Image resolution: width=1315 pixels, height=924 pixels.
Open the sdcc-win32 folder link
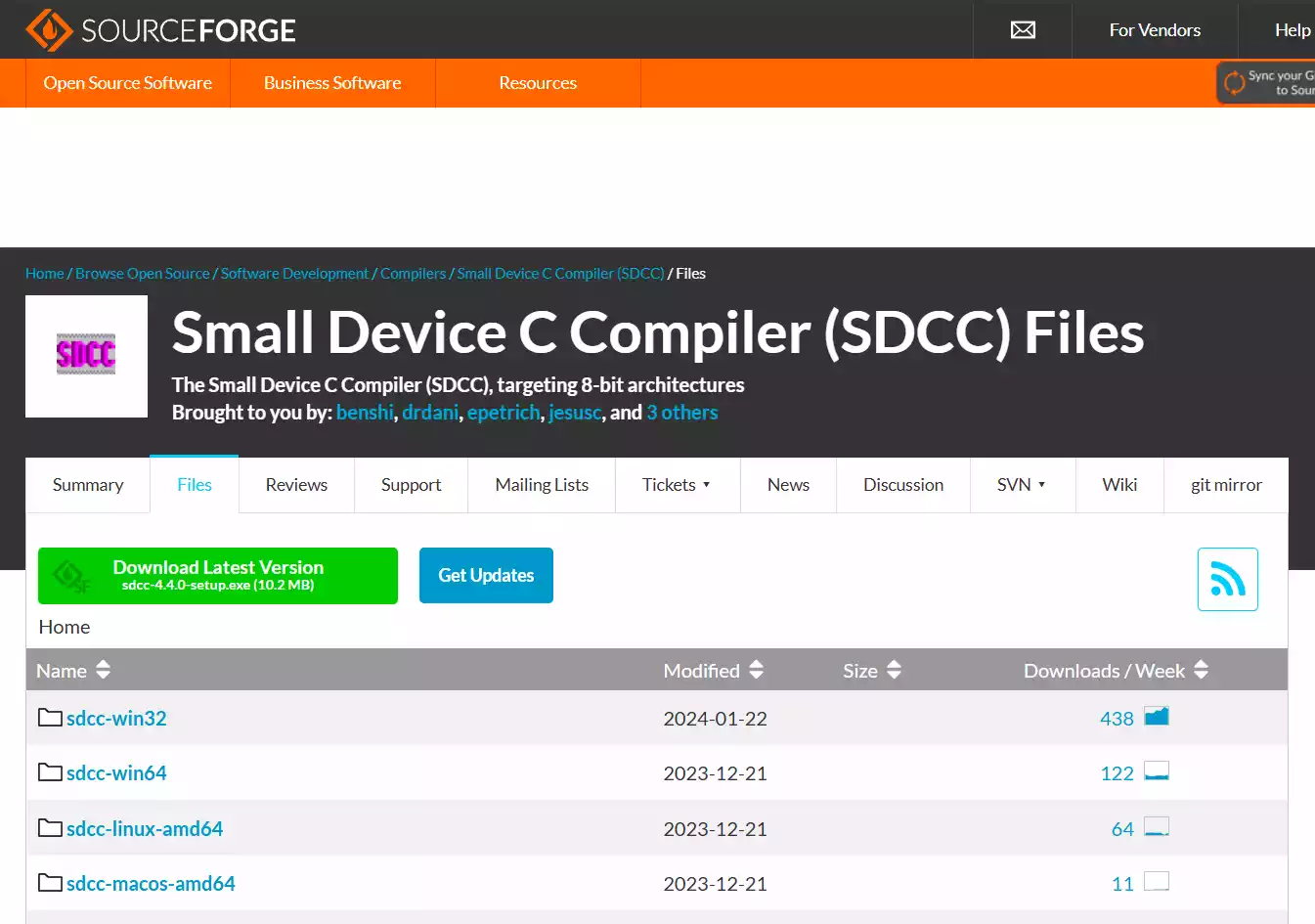tap(116, 719)
